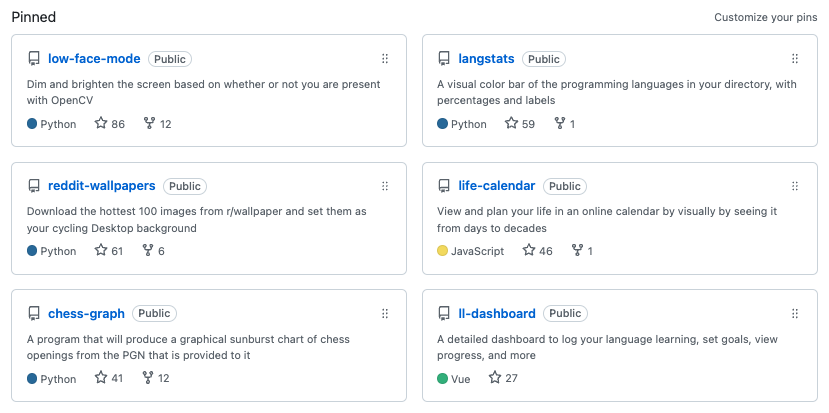Screen dimensions: 829x413
Task: Open the 27 stars of ll-dashboard
Action: (503, 378)
